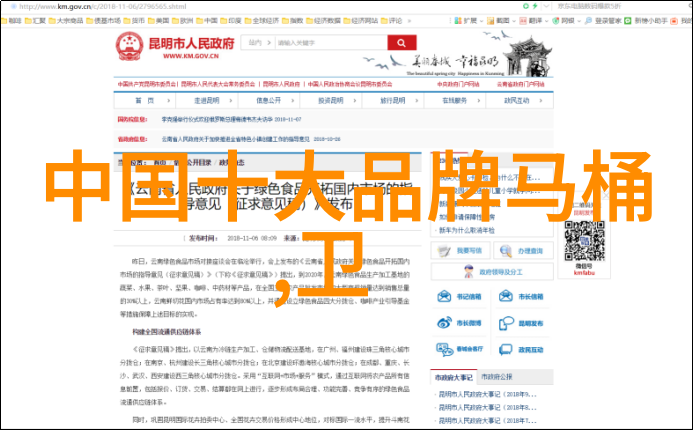
Task: Open the 债基市场 bookmark folder
Action: pos(103,21)
